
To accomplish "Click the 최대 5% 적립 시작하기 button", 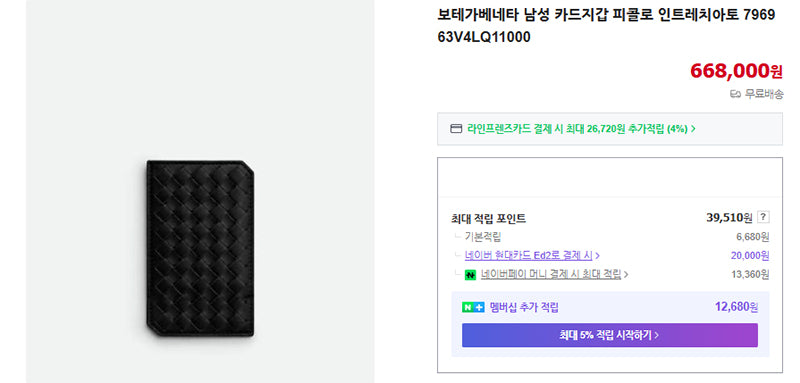I will (610, 335).
